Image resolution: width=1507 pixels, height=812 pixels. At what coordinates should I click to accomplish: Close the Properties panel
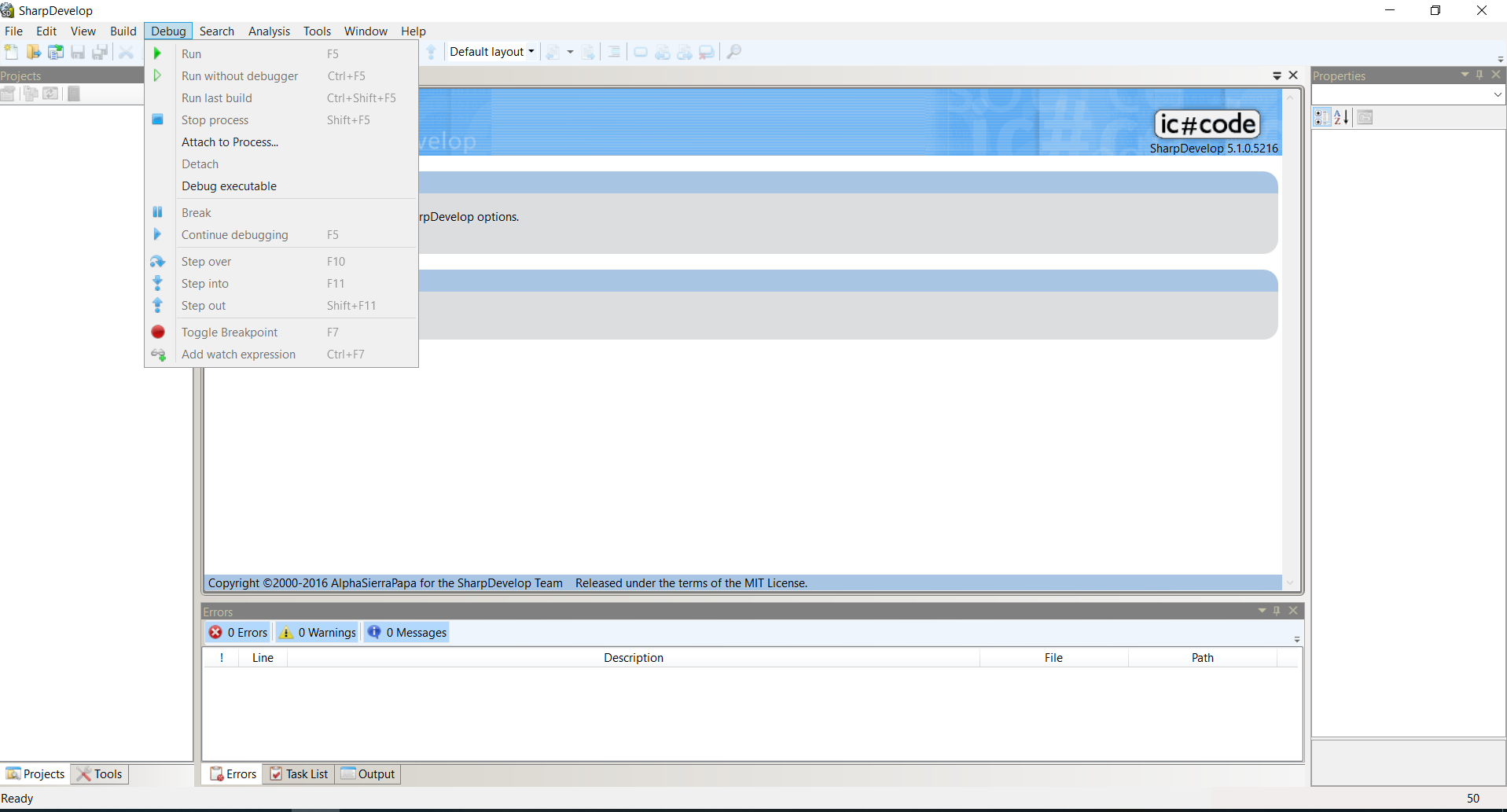pyautogui.click(x=1496, y=75)
